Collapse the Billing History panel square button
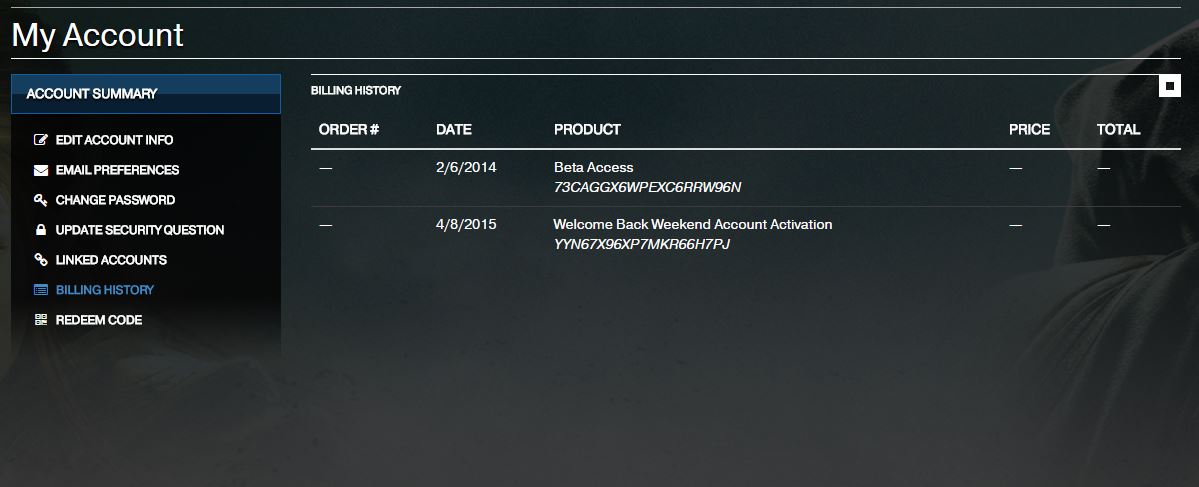This screenshot has width=1199, height=487. coord(1169,86)
